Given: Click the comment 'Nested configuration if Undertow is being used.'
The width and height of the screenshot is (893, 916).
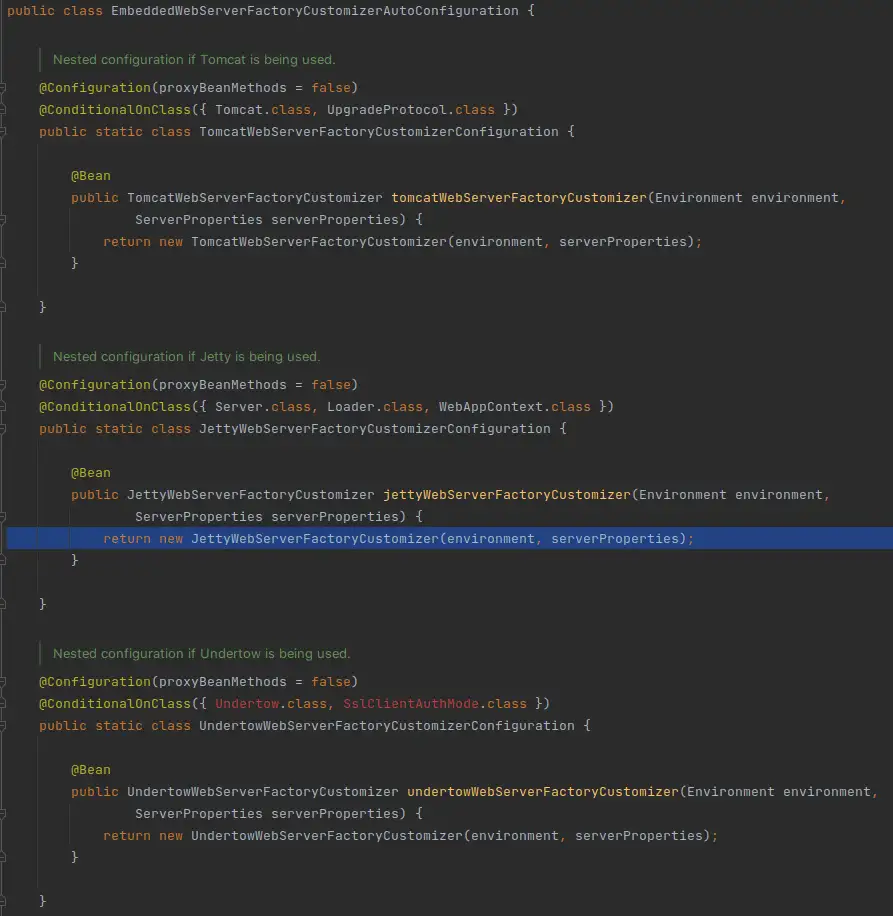Looking at the screenshot, I should [201, 654].
